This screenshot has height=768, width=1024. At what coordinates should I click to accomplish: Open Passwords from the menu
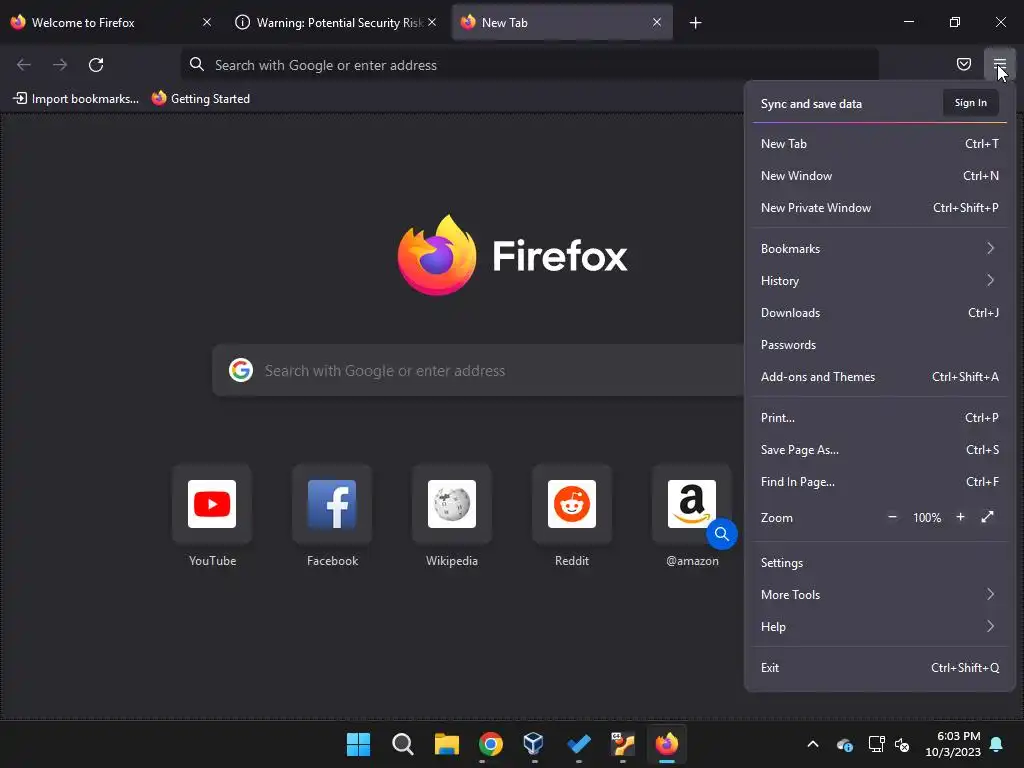tap(879, 345)
